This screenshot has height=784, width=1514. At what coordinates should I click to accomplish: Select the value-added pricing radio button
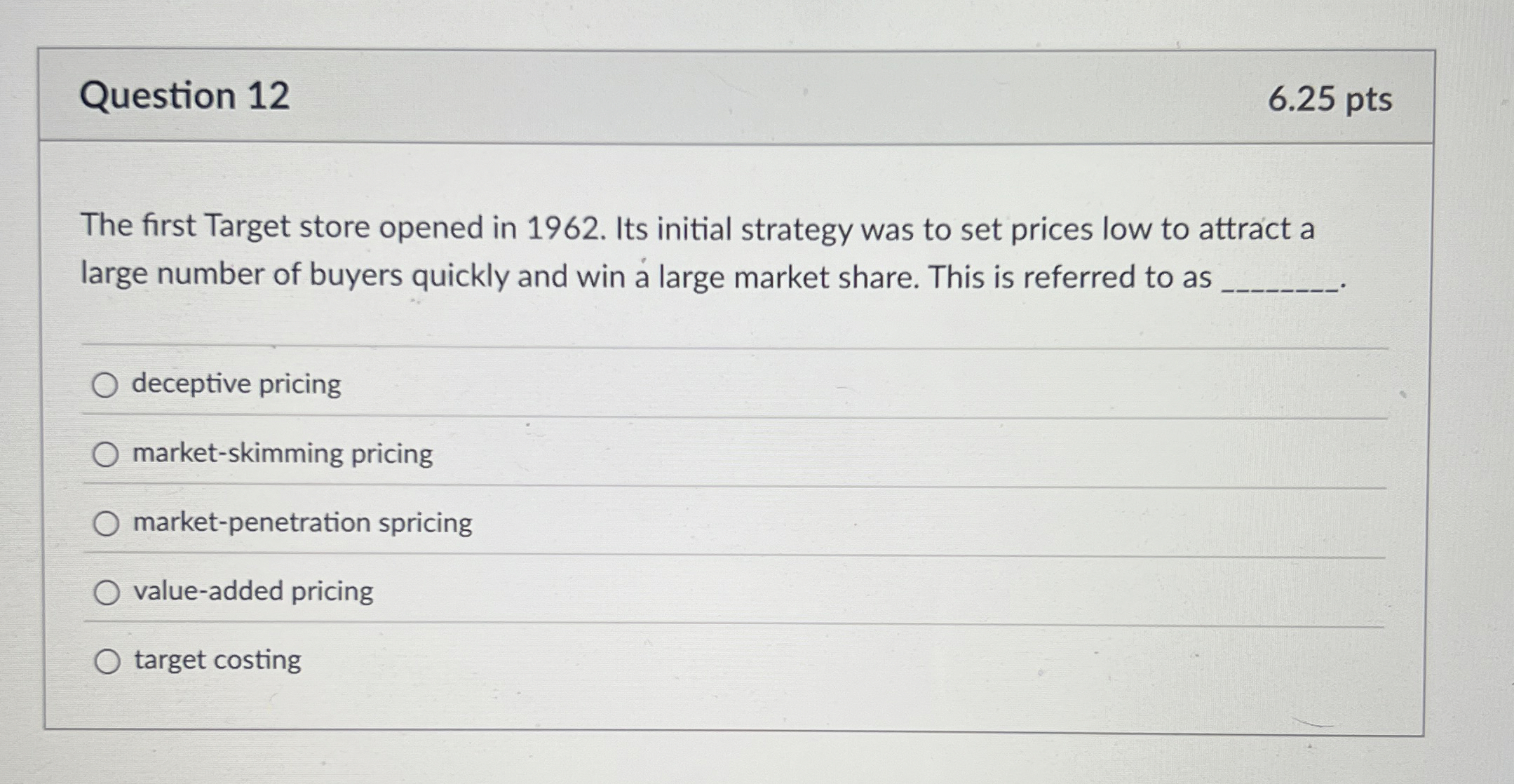click(107, 591)
